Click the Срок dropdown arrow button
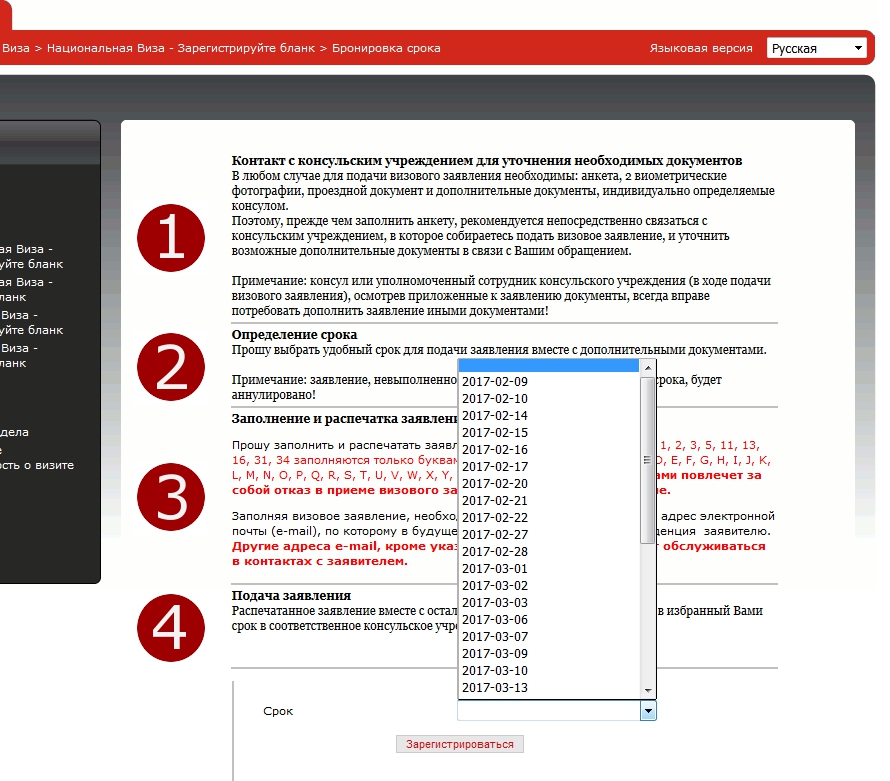890x781 pixels. coord(648,711)
